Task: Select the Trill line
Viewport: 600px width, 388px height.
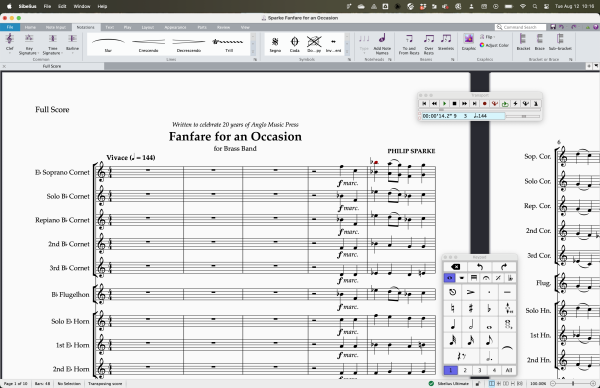Action: tap(229, 44)
